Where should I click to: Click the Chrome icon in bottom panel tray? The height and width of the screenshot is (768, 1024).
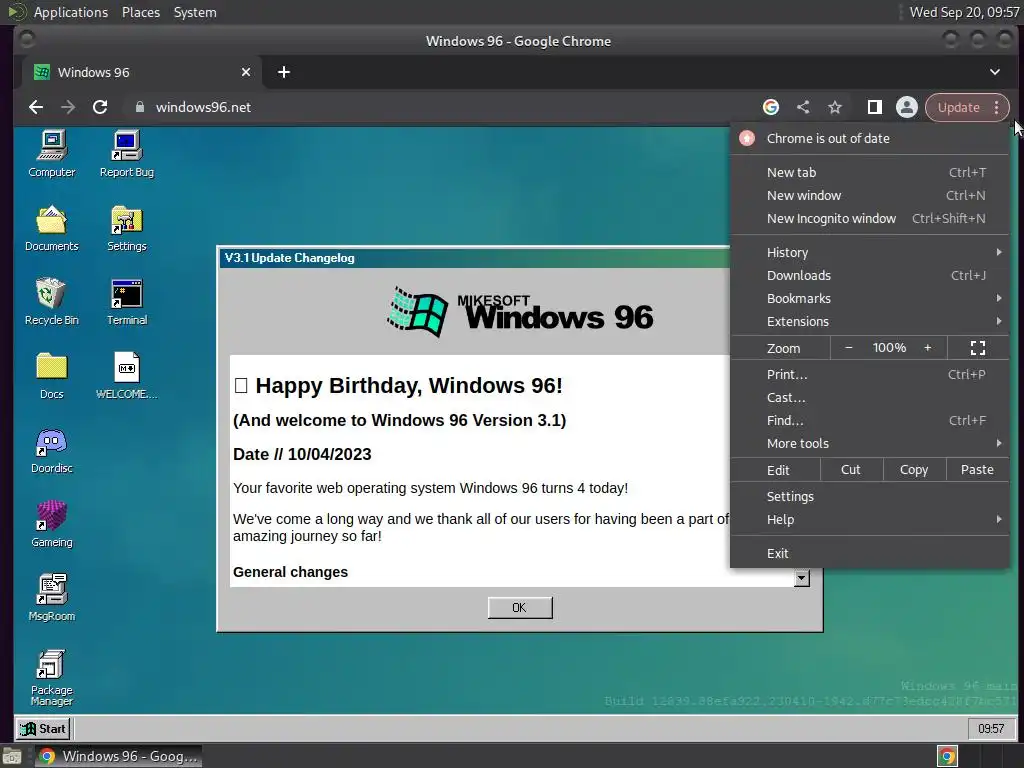(947, 756)
